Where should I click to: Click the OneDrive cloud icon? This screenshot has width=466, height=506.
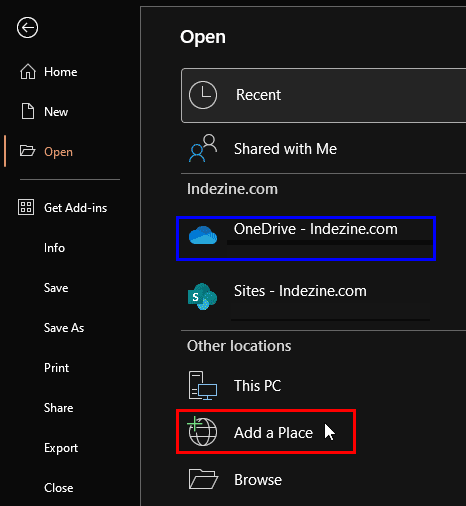point(203,235)
